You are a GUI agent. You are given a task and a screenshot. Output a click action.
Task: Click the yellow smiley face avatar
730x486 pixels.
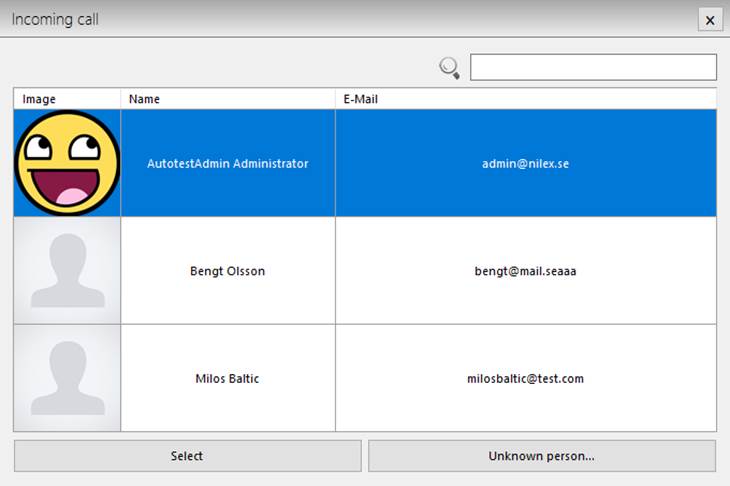[x=67, y=163]
